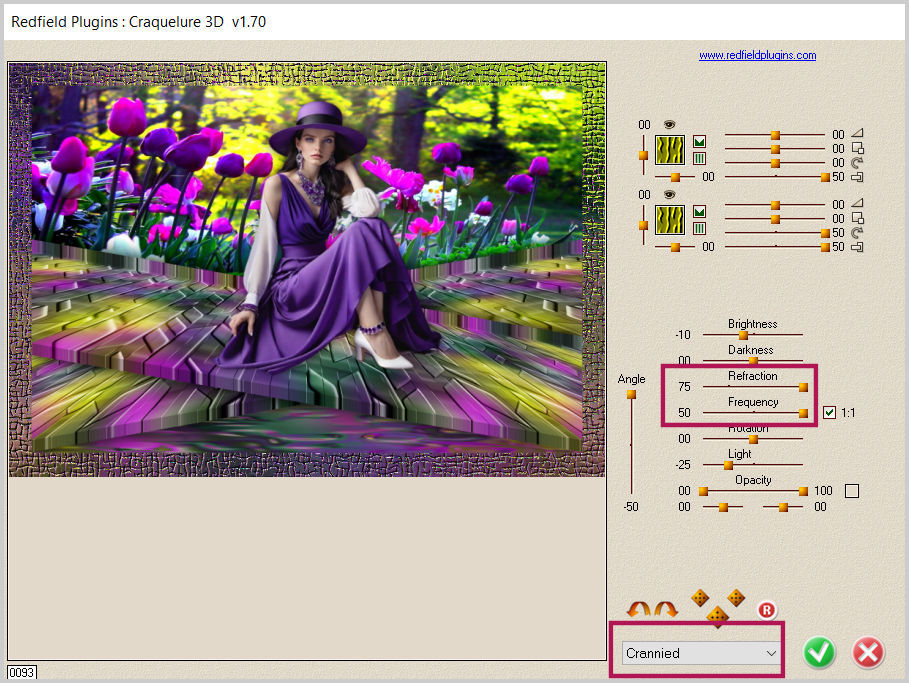Click the lower layer rotate arrow icon
The width and height of the screenshot is (909, 683).
(857, 232)
